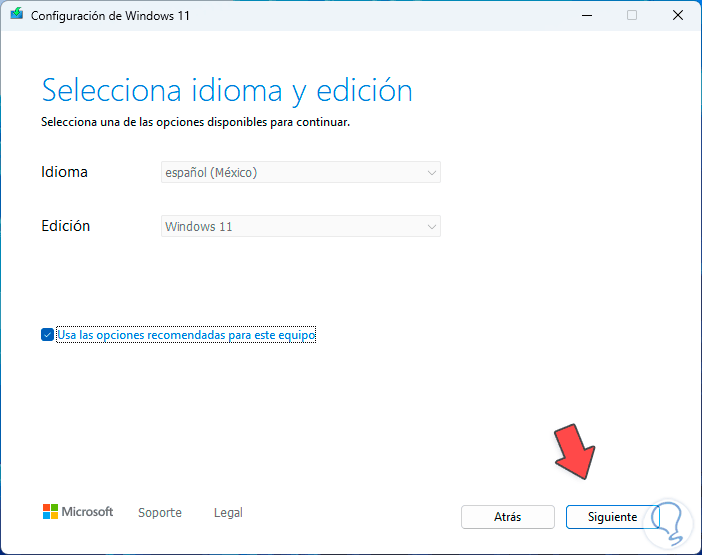Click the Windows 11 Setup title bar icon
This screenshot has height=555, width=702.
tap(17, 14)
